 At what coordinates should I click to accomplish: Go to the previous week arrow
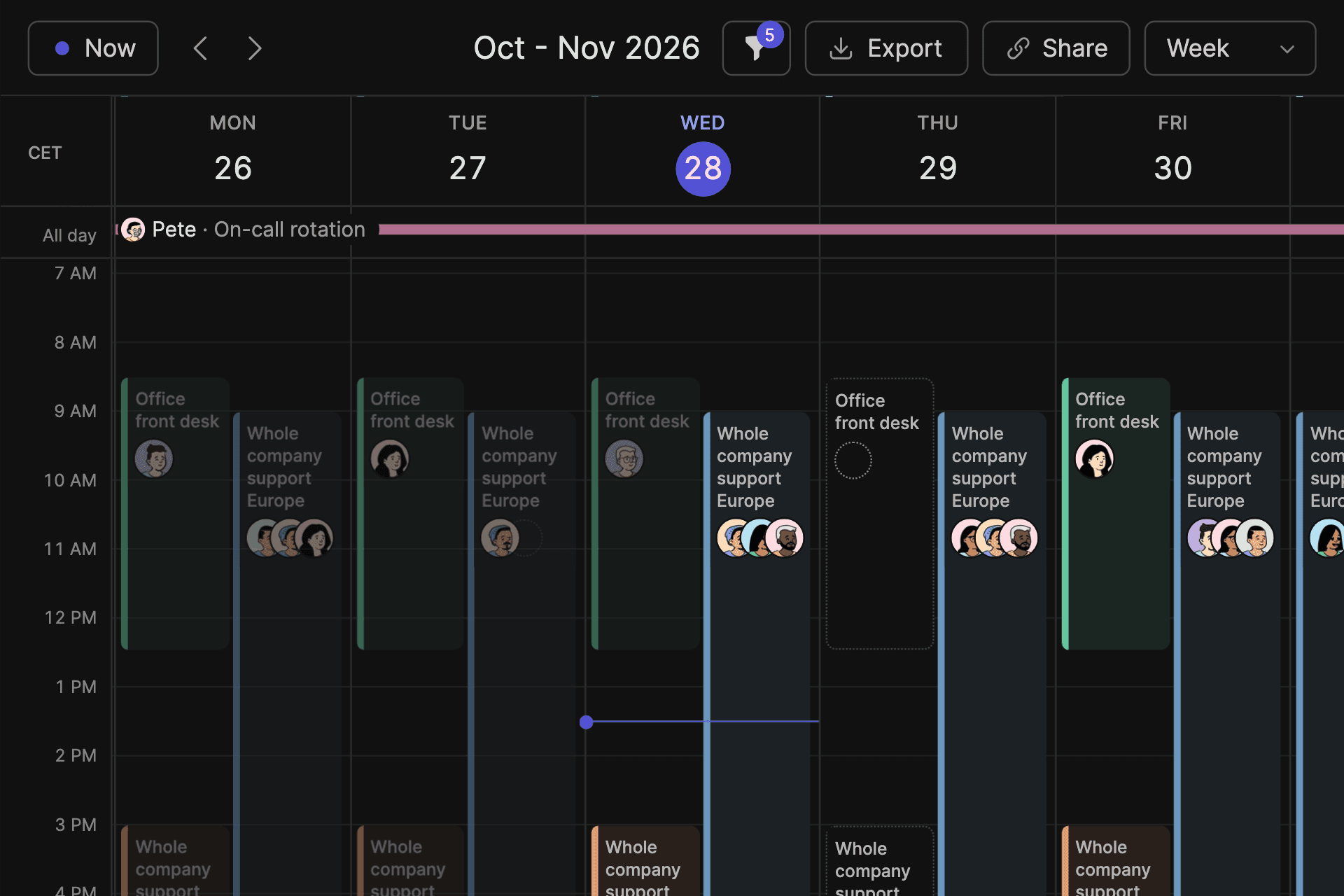[200, 48]
